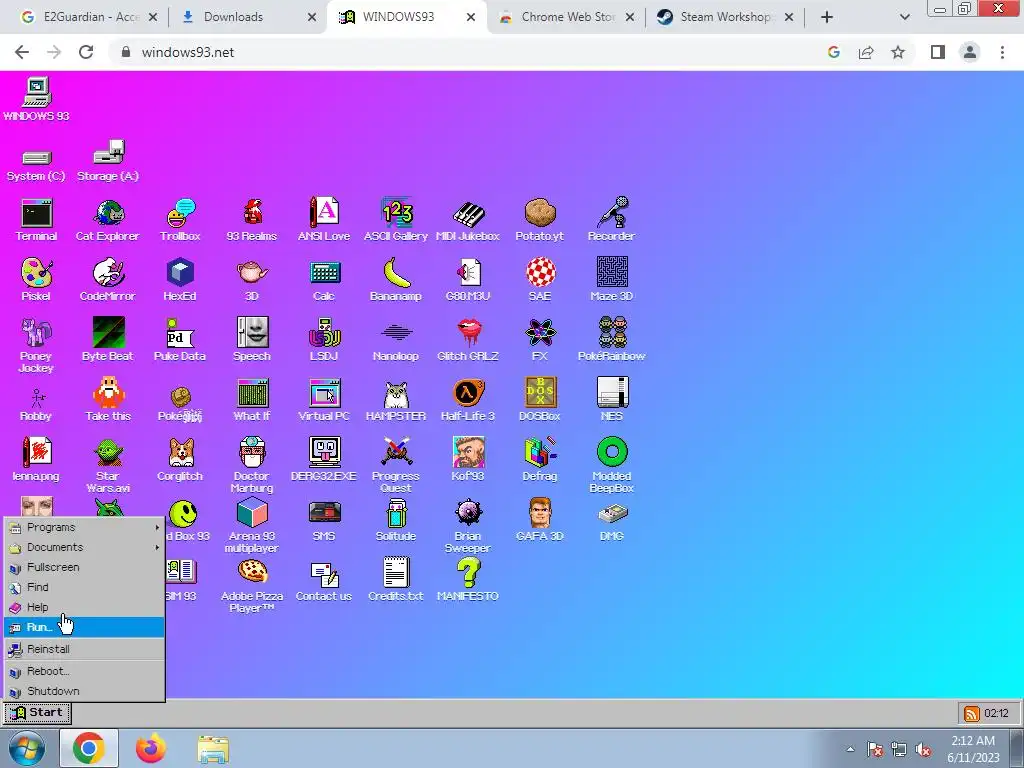This screenshot has width=1024, height=768.
Task: Launch the Maze 3D icon
Action: pyautogui.click(x=612, y=280)
